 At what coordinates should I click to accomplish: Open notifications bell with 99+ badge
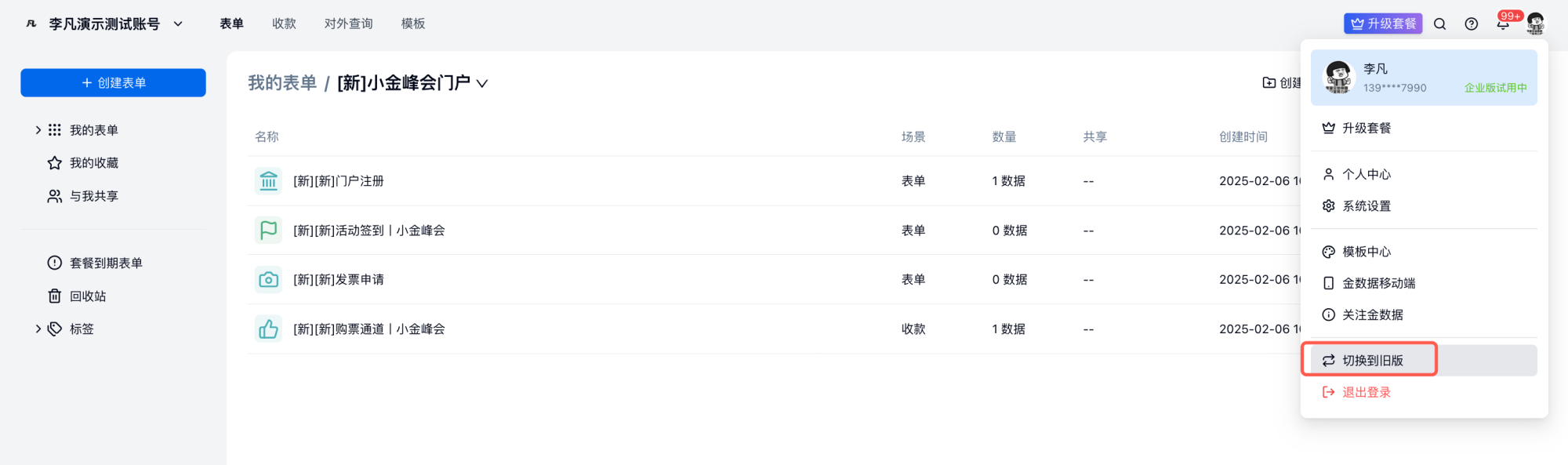click(x=1503, y=24)
